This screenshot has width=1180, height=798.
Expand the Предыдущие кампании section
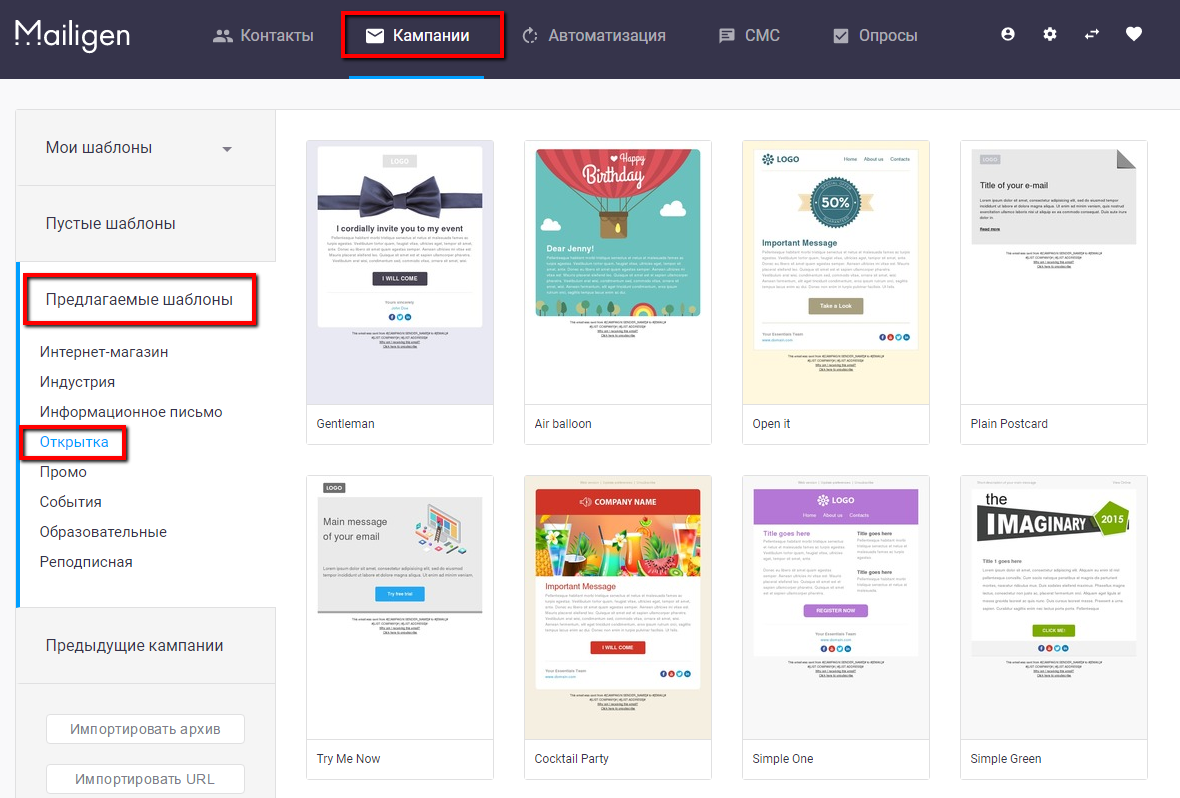[134, 645]
